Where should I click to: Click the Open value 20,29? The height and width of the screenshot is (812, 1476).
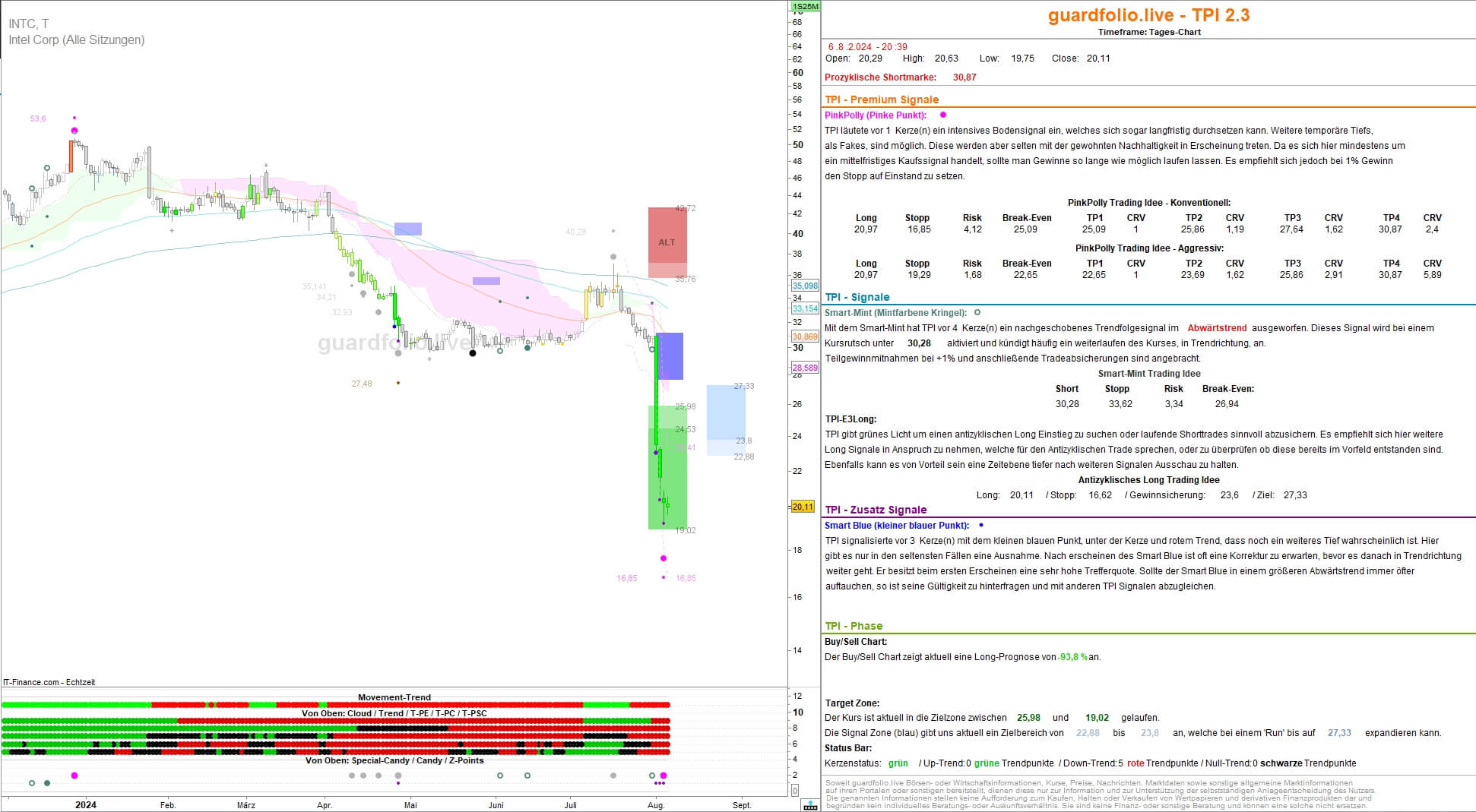[x=870, y=58]
